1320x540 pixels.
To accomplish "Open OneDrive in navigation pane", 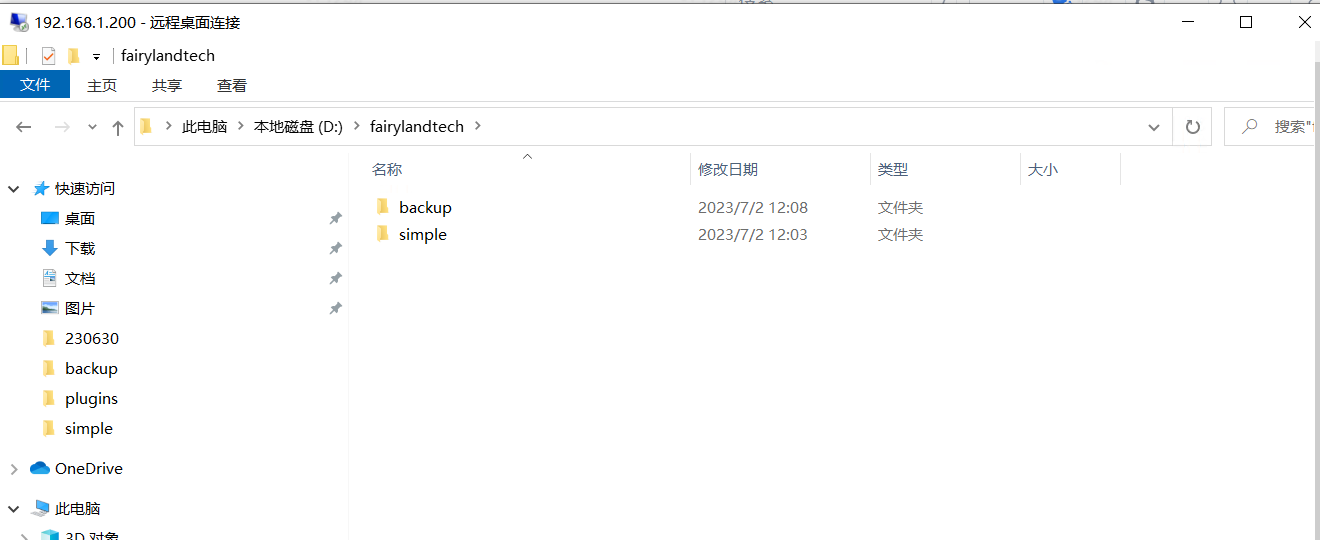I will point(89,468).
